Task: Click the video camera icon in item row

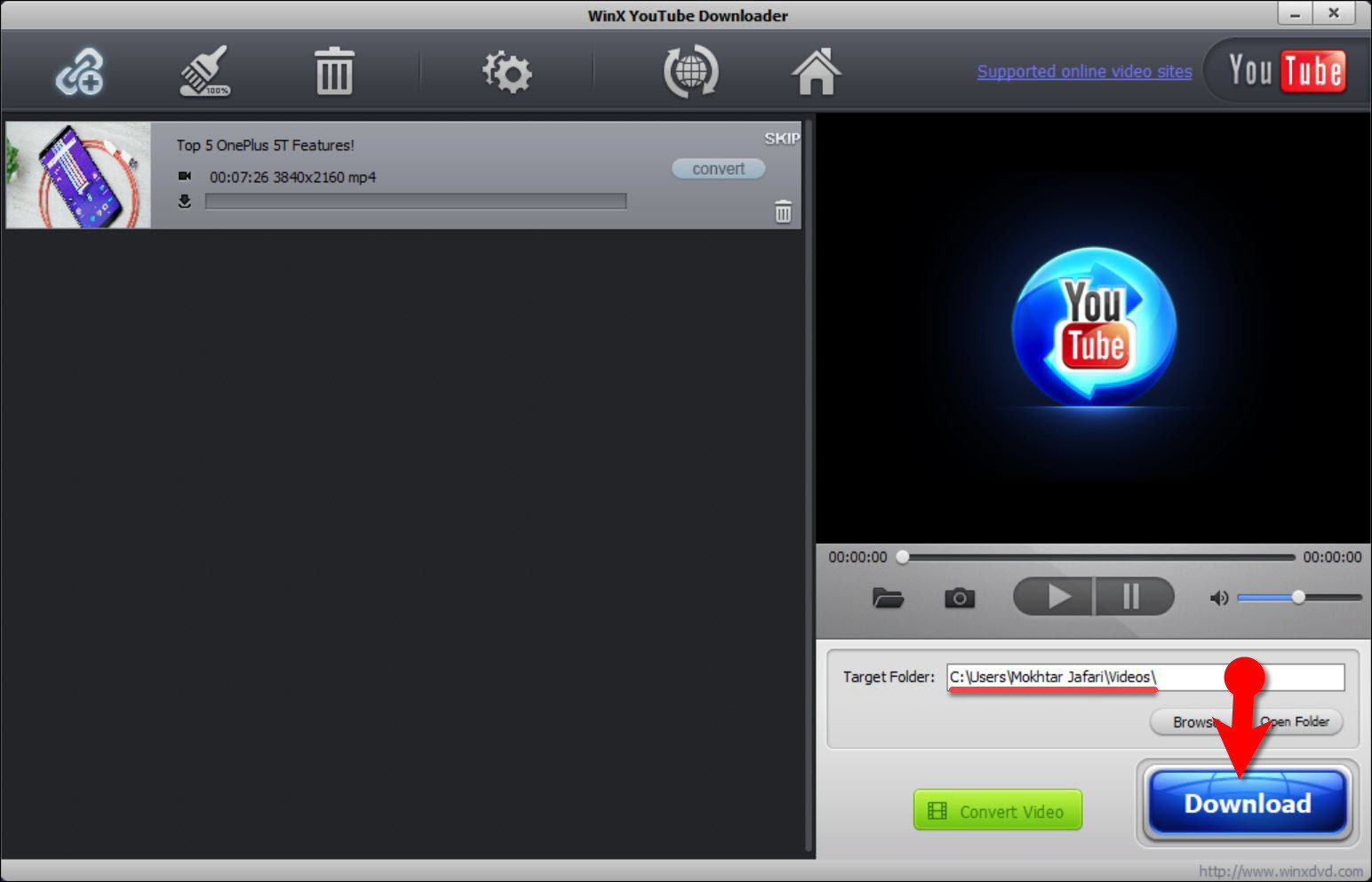Action: pos(185,176)
